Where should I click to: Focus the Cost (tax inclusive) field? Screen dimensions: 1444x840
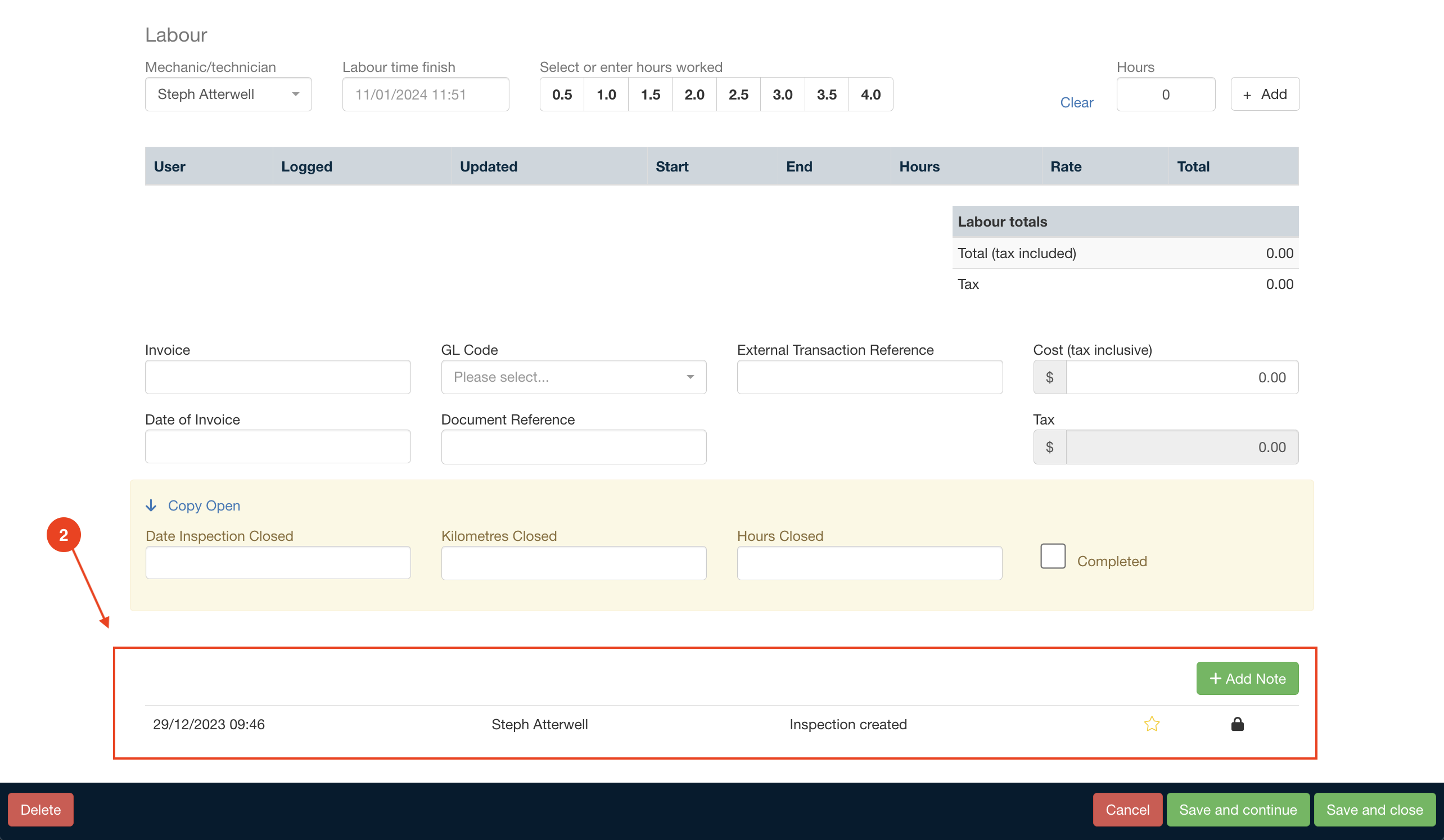[1182, 377]
